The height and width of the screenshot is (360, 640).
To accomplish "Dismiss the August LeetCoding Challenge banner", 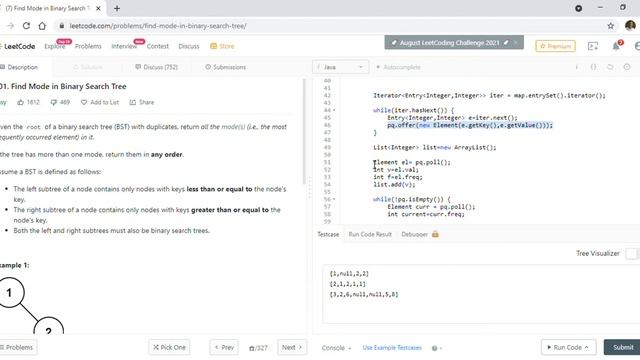I will pos(516,42).
